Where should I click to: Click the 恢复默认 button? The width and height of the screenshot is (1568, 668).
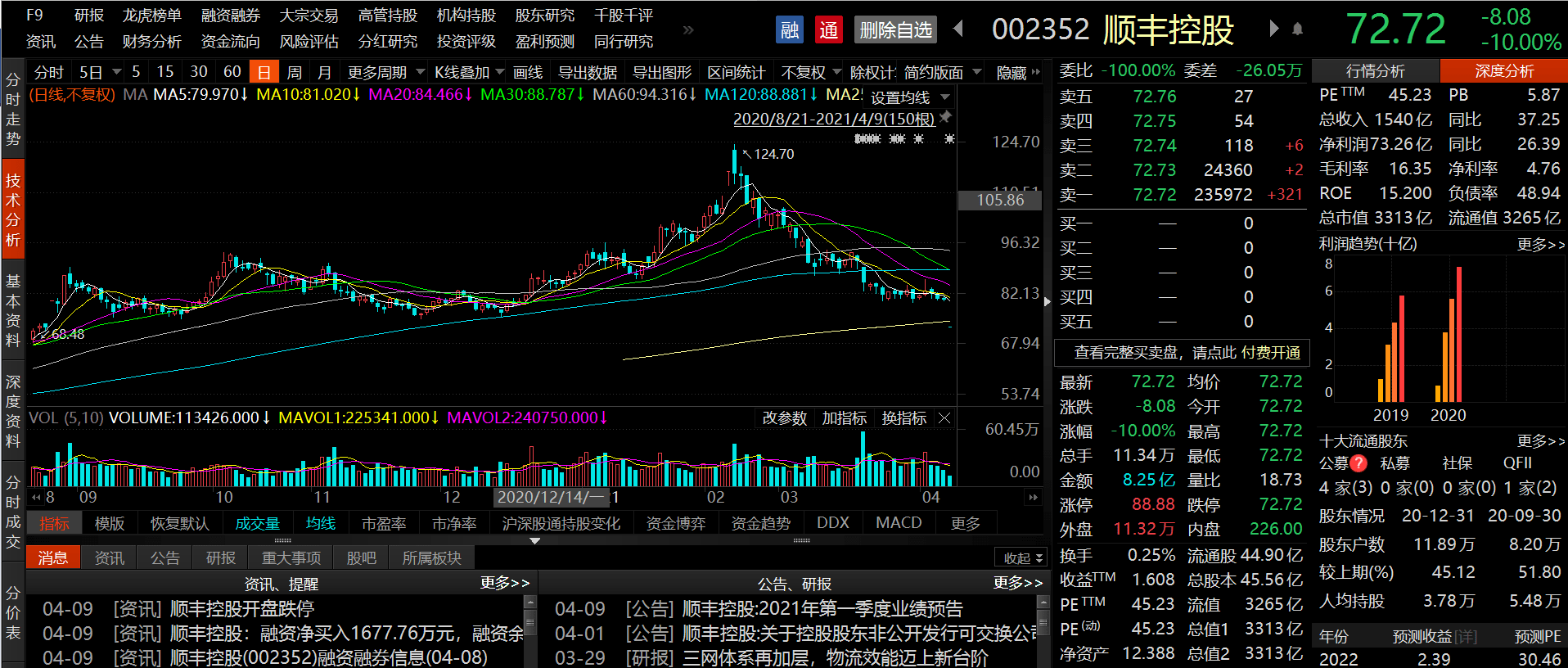pos(179,523)
